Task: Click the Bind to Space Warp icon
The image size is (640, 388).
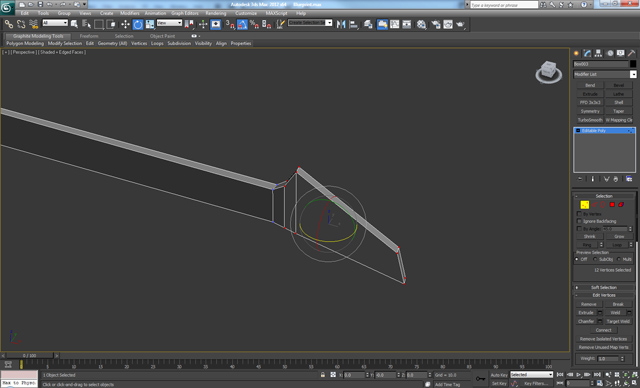Action: click(x=33, y=24)
